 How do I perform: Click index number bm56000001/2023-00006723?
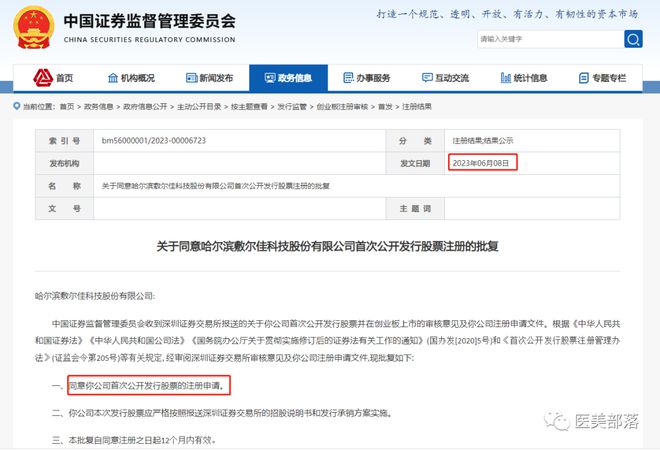click(154, 141)
